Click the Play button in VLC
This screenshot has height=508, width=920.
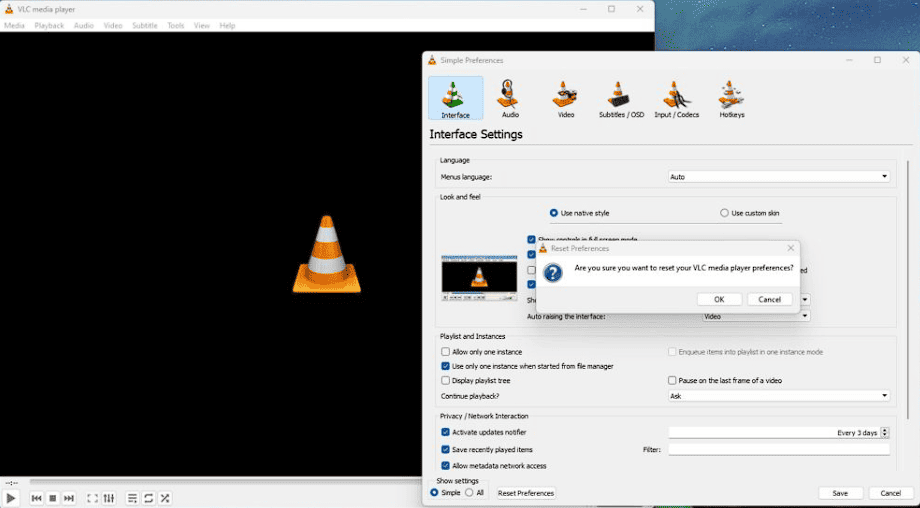pyautogui.click(x=11, y=498)
